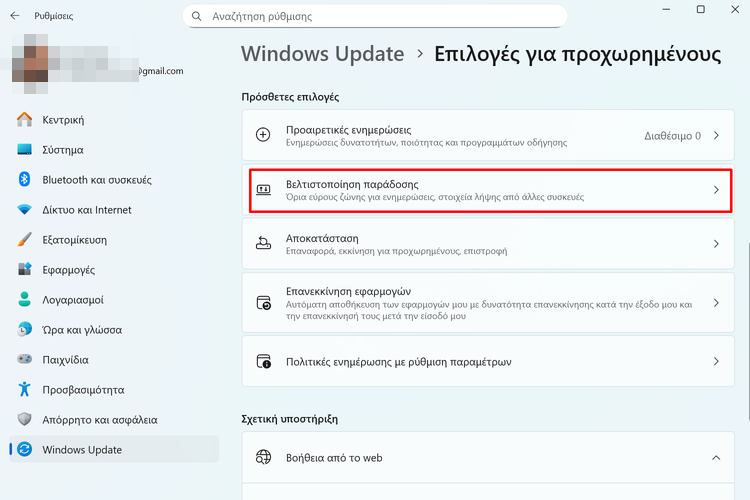Click the back arrow in Settings

click(14, 16)
